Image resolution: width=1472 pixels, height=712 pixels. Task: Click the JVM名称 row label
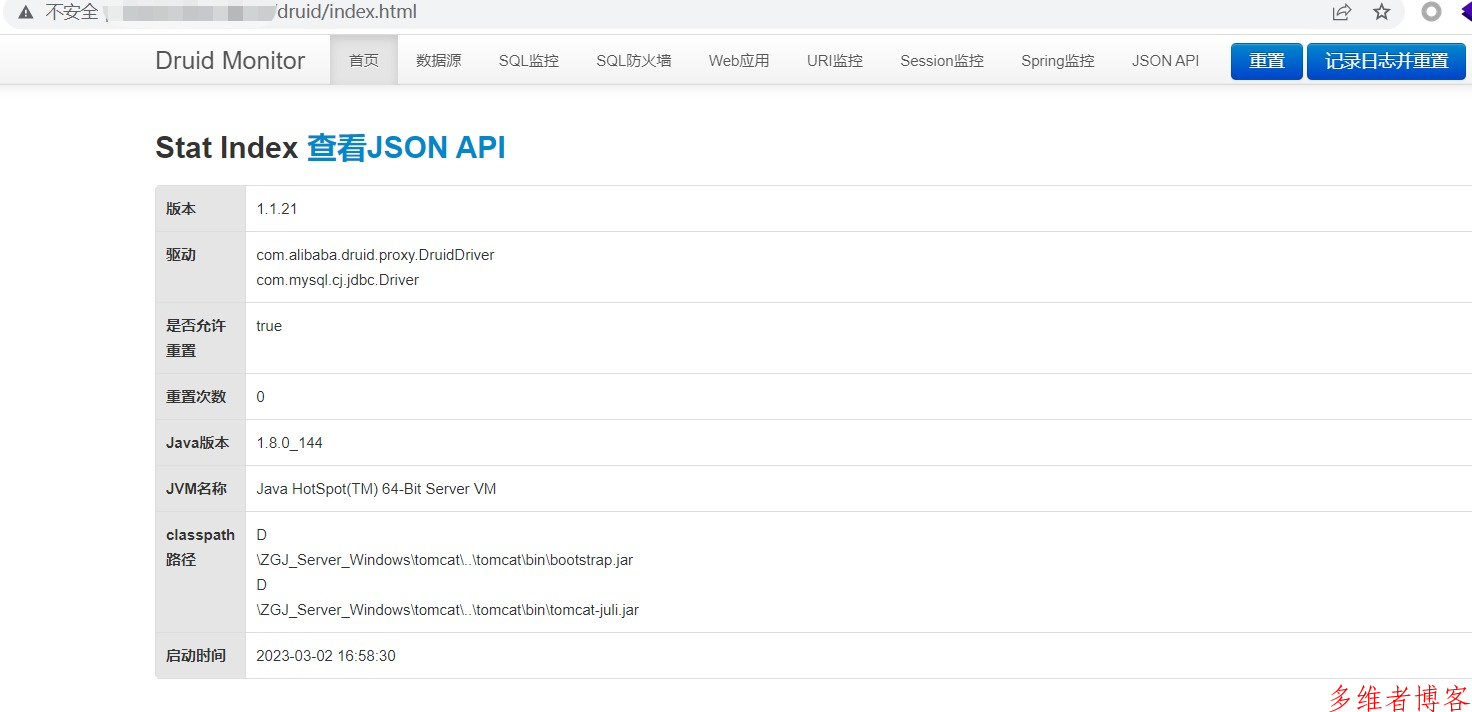[196, 489]
